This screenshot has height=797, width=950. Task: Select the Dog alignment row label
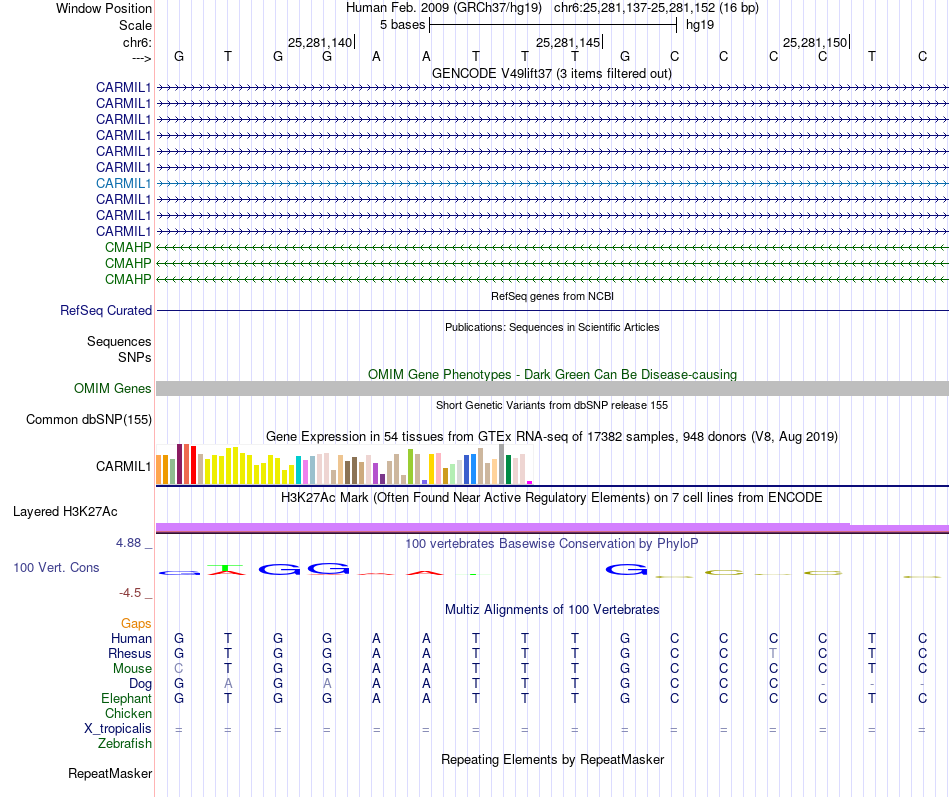tap(140, 684)
